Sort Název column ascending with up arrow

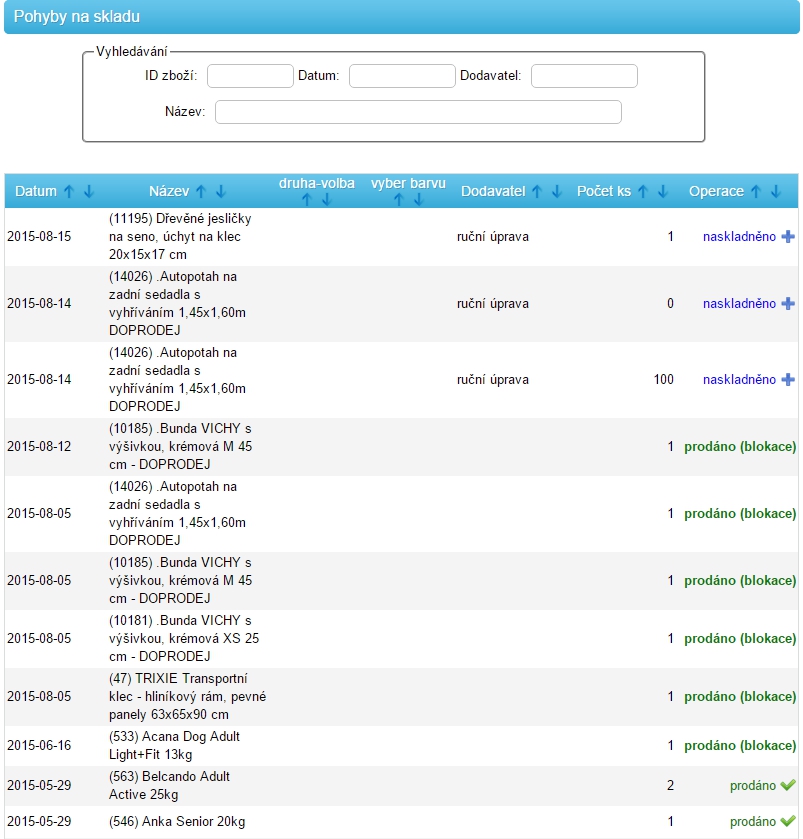[201, 191]
